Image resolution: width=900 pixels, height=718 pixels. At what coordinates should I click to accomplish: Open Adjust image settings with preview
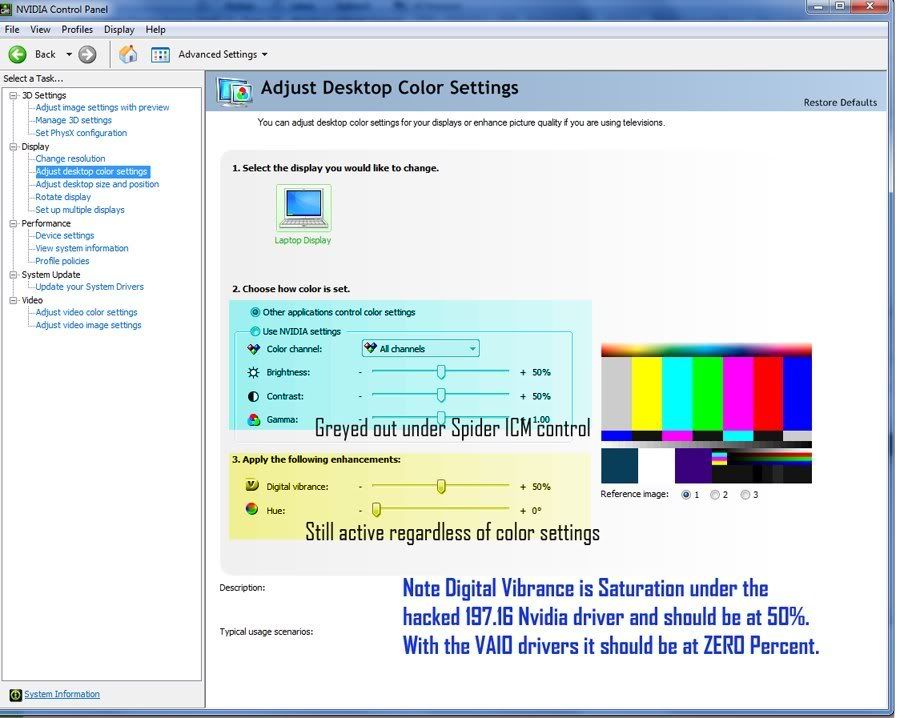point(102,107)
